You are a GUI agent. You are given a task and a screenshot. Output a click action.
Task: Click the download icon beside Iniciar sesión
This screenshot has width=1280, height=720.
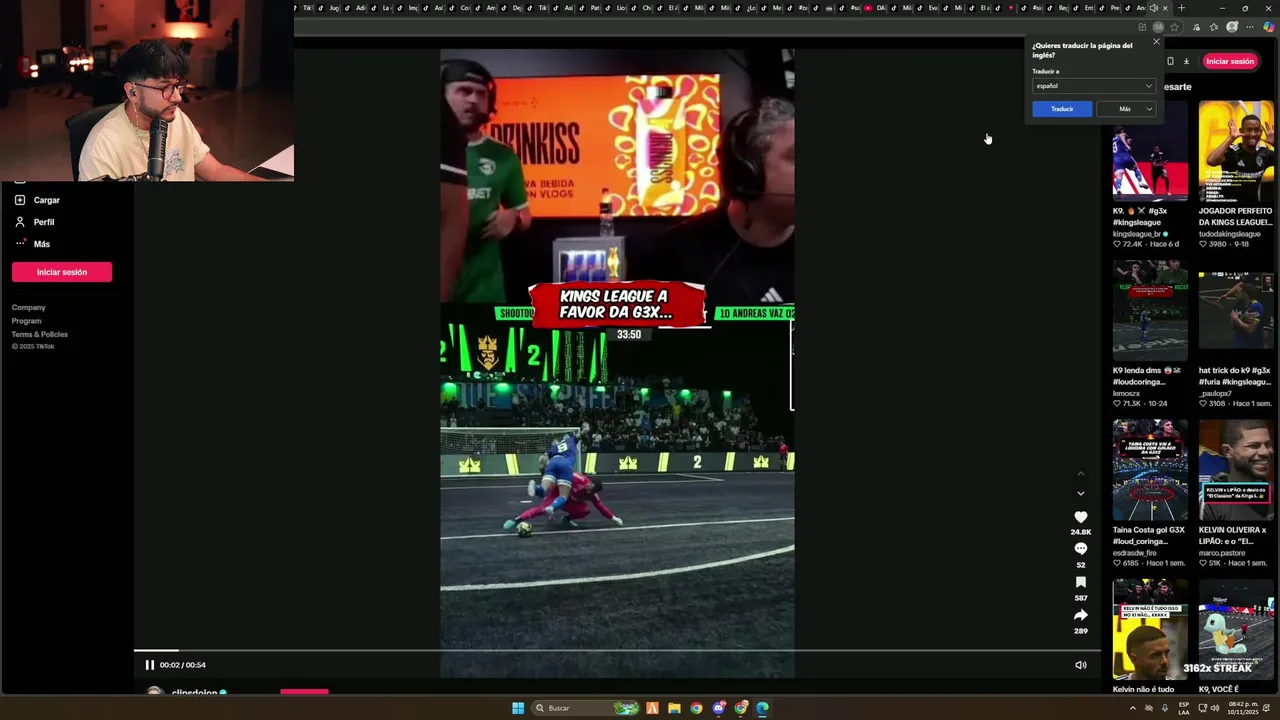[1186, 61]
